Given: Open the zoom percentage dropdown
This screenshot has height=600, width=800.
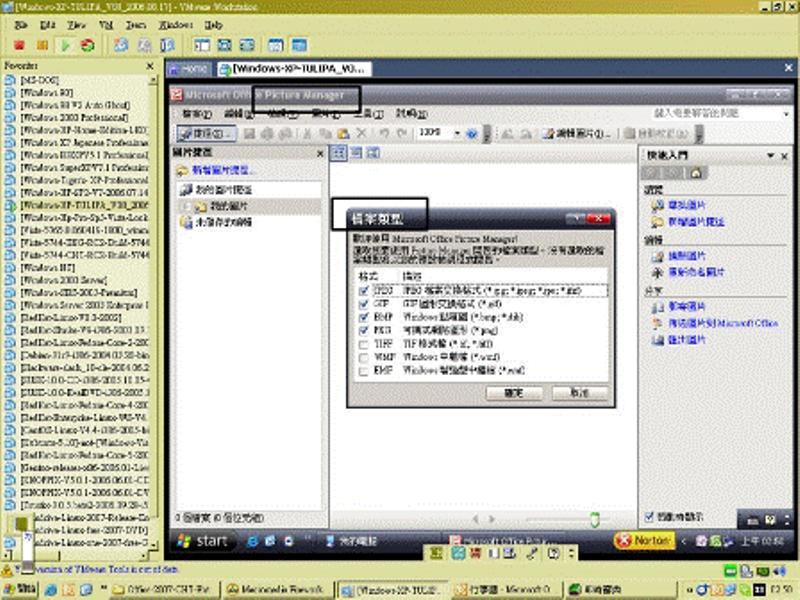Looking at the screenshot, I should coord(457,134).
